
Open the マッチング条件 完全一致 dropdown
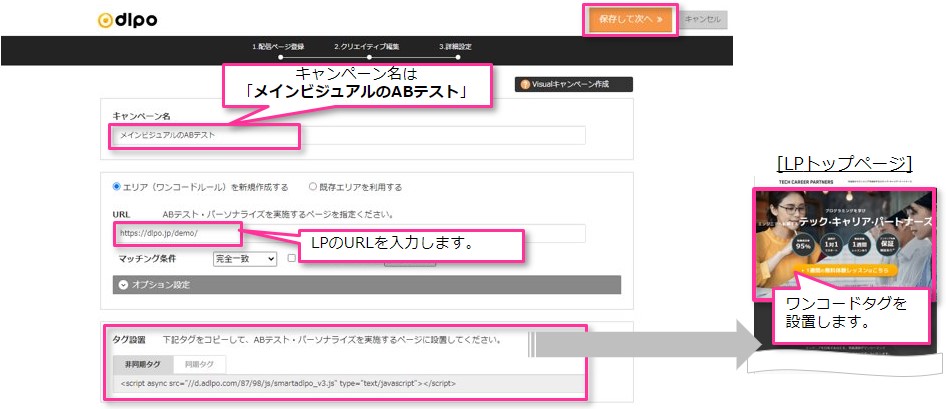pyautogui.click(x=244, y=258)
